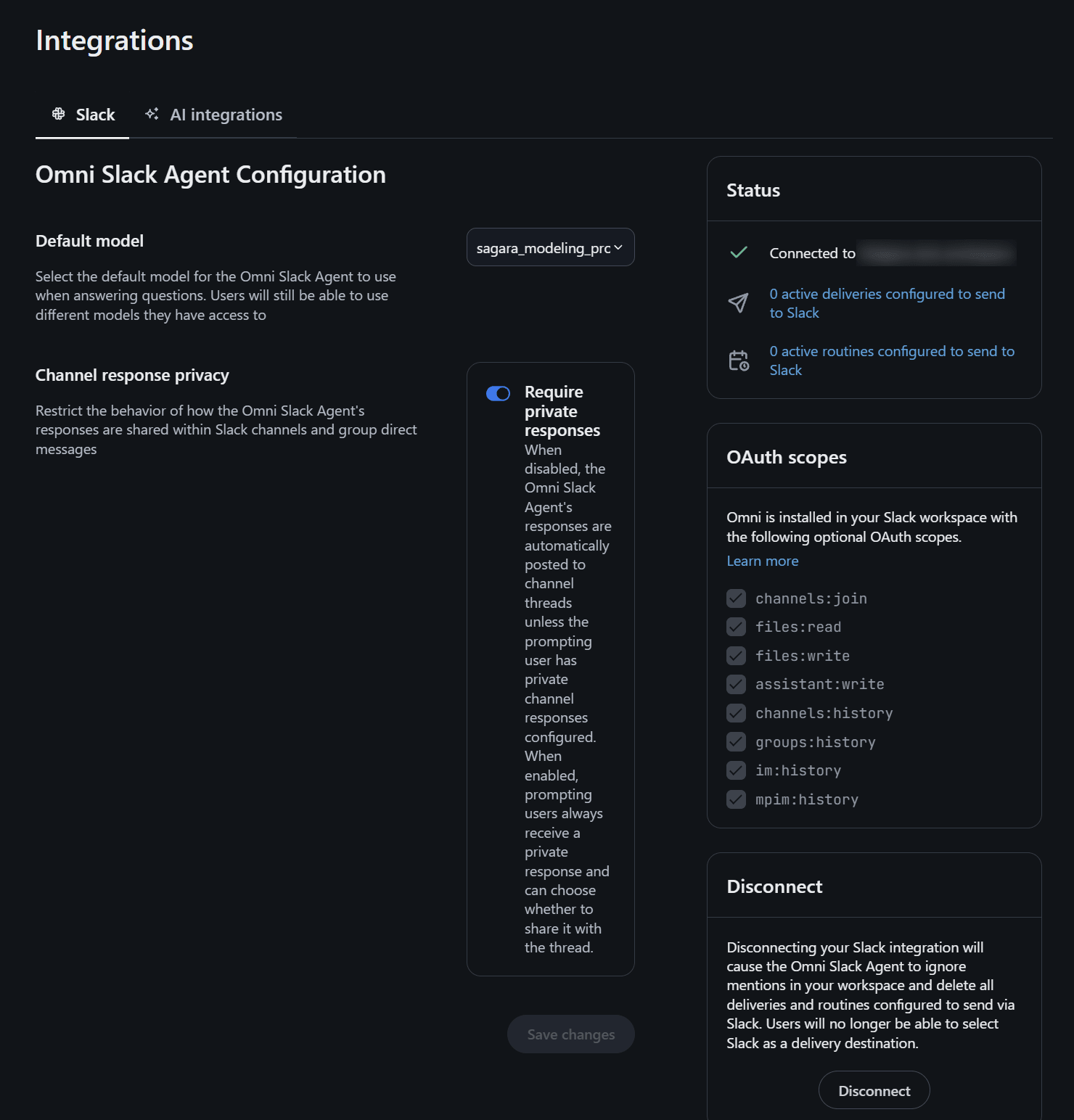Viewport: 1074px width, 1120px height.
Task: Click the sparkle icon beside AI integrations
Action: coord(152,114)
